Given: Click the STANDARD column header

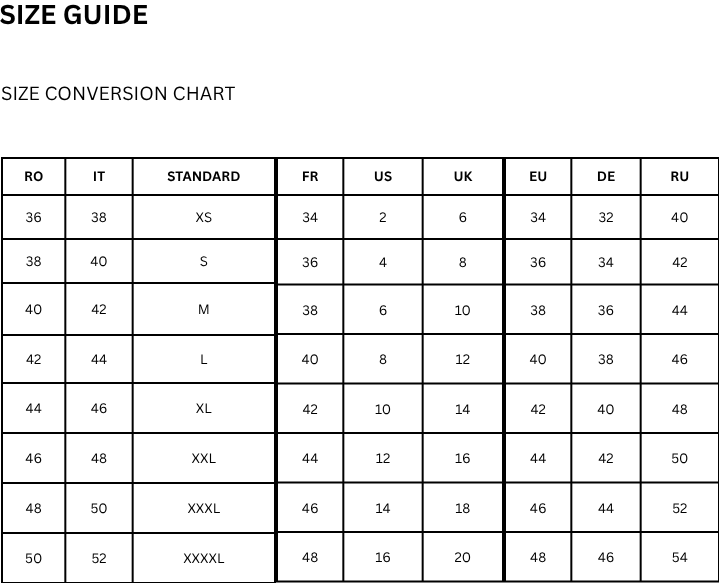Looking at the screenshot, I should [x=203, y=176].
